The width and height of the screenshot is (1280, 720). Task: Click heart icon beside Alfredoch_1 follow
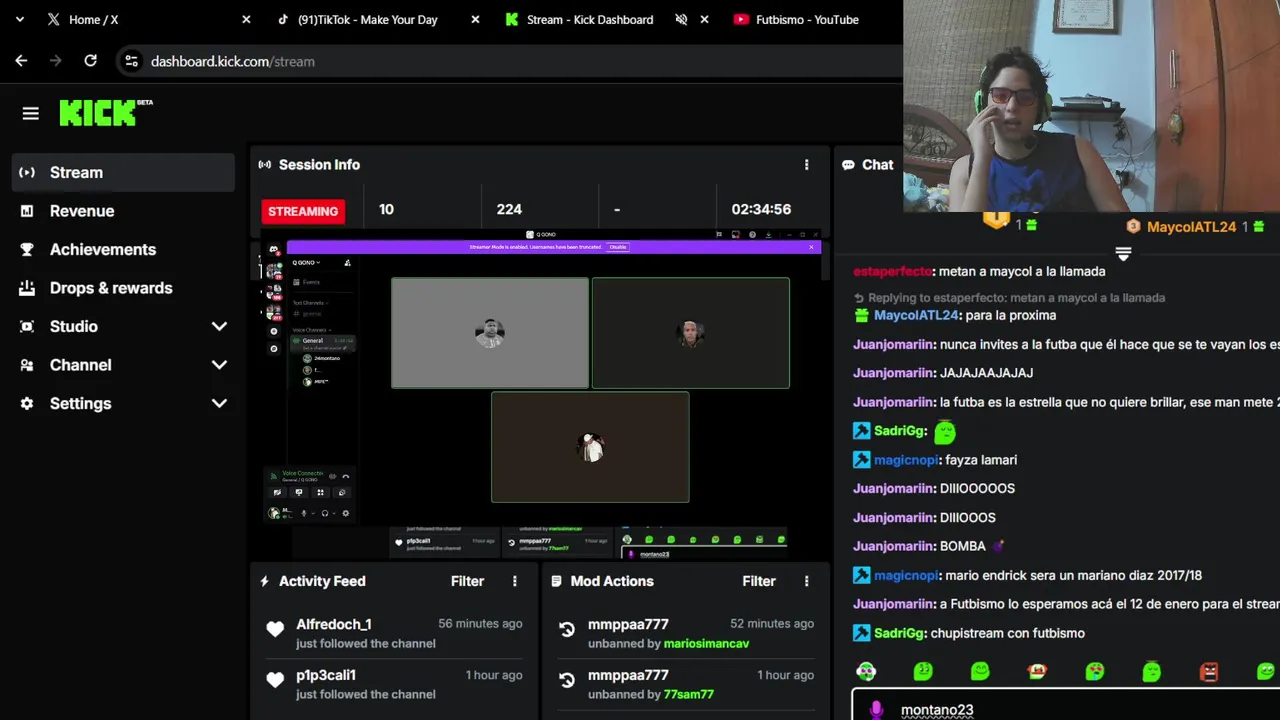(x=275, y=629)
